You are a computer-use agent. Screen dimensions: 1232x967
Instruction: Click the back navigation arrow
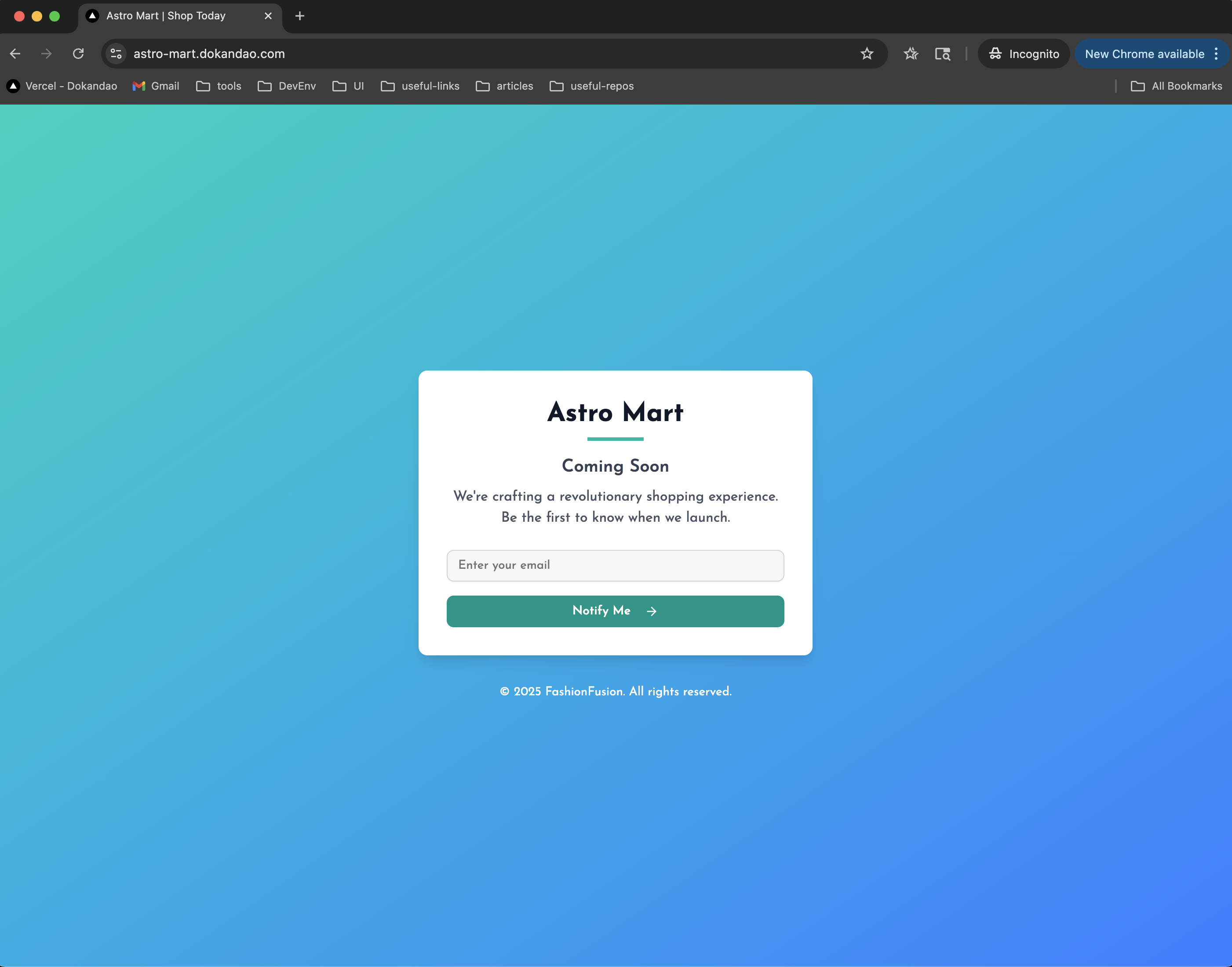click(15, 54)
